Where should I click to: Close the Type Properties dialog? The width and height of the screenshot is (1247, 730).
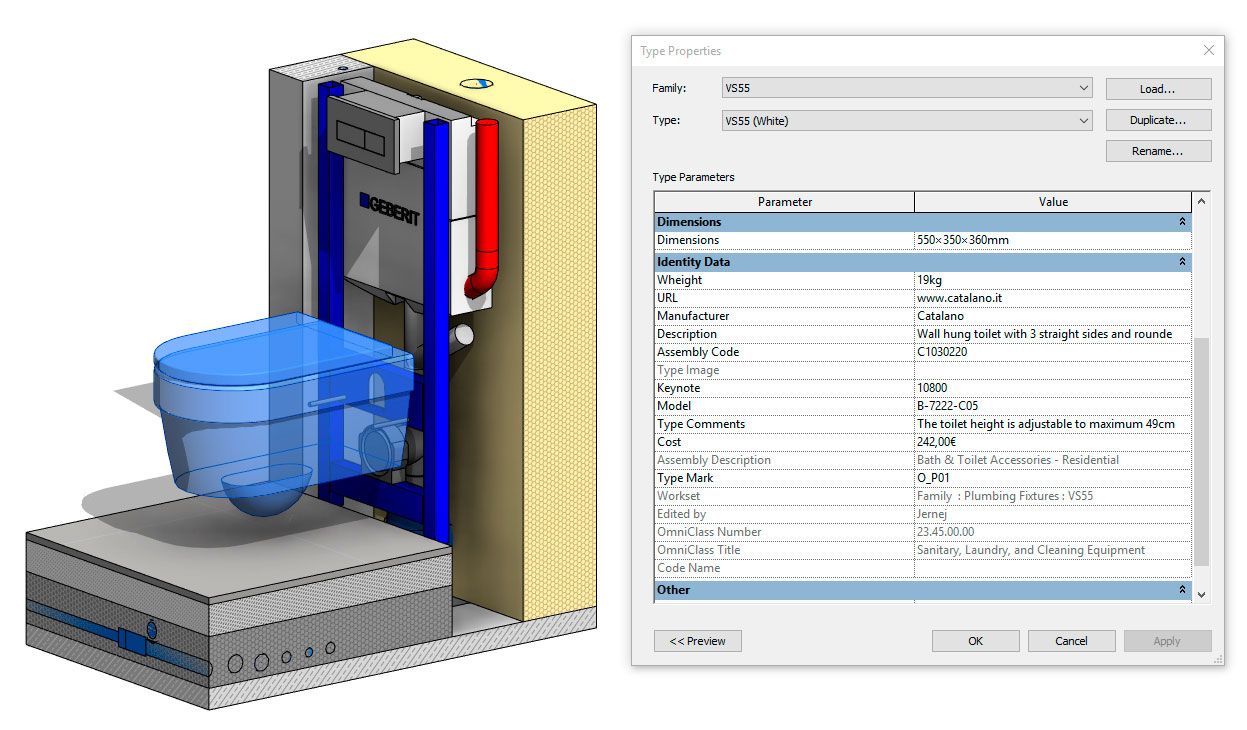click(1209, 51)
